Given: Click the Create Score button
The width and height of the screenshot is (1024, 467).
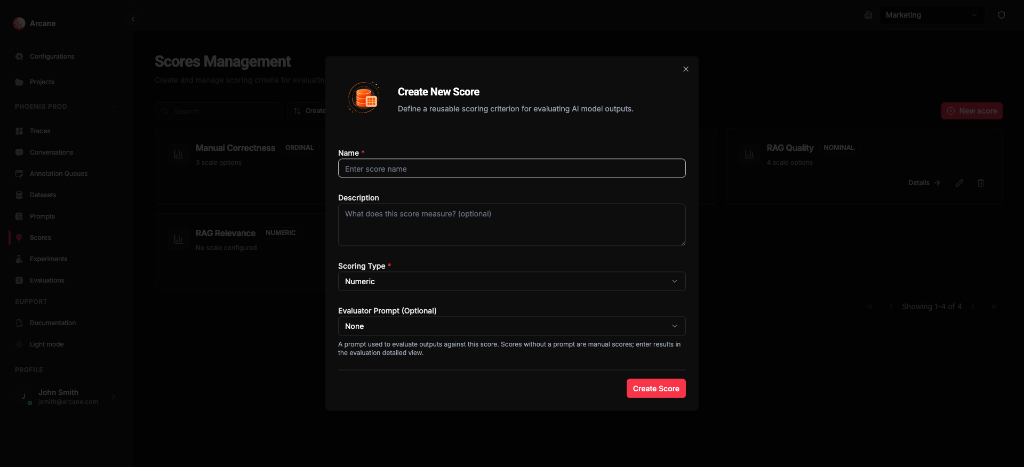Looking at the screenshot, I should [656, 388].
